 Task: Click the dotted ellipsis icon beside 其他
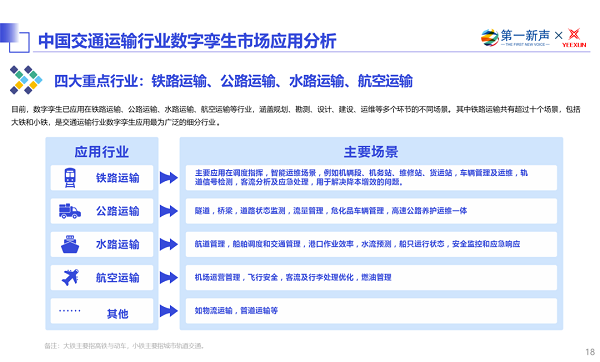click(x=70, y=310)
